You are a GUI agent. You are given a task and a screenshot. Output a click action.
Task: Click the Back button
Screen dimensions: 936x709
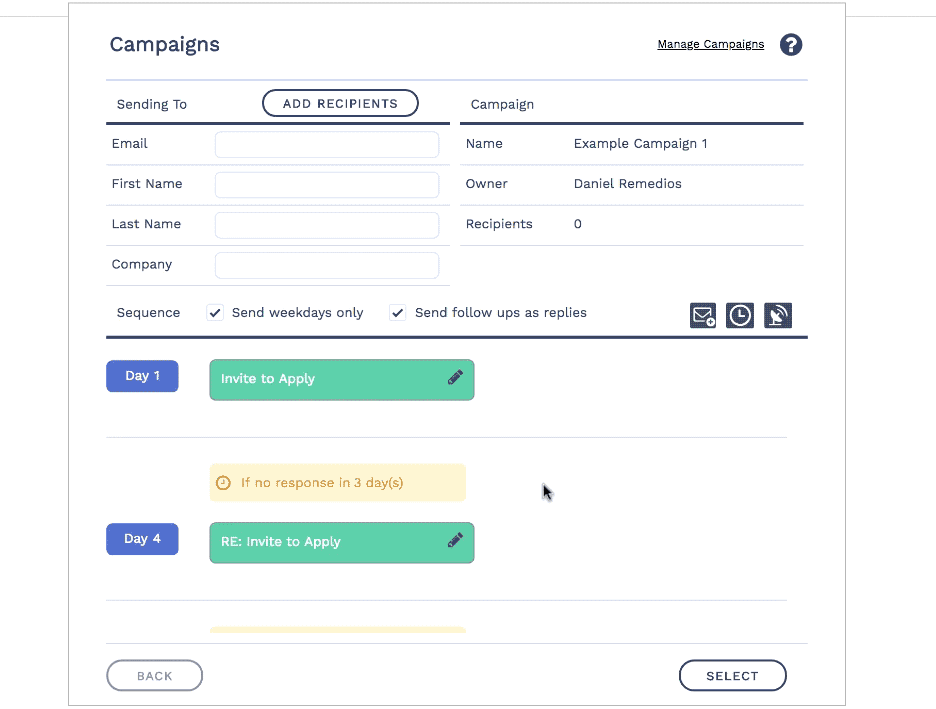point(154,676)
